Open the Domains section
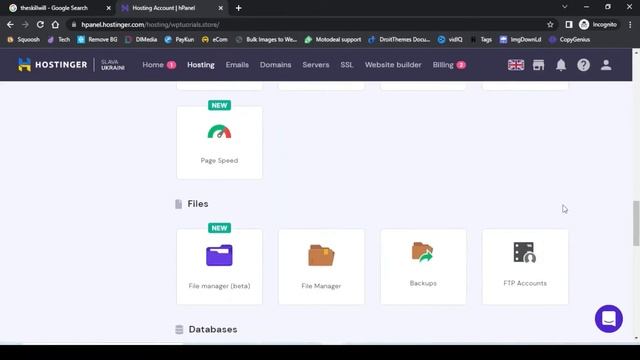Image resolution: width=640 pixels, height=360 pixels. 276,65
